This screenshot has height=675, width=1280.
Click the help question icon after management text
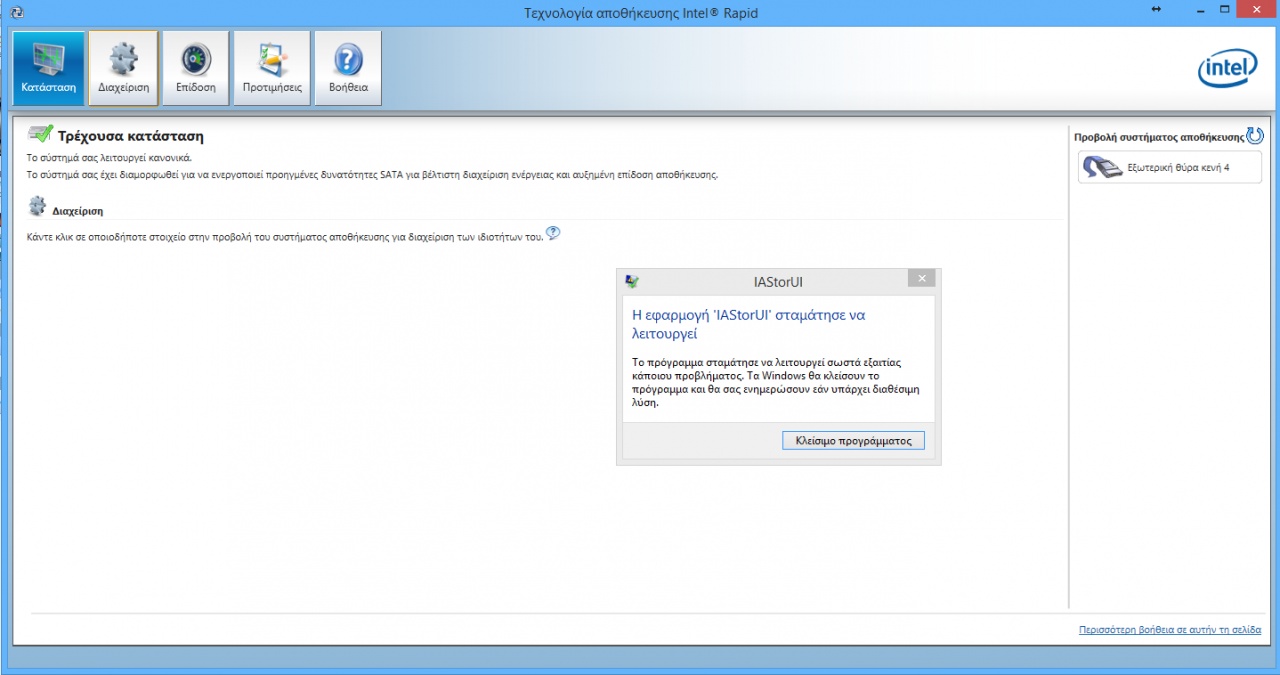point(553,233)
